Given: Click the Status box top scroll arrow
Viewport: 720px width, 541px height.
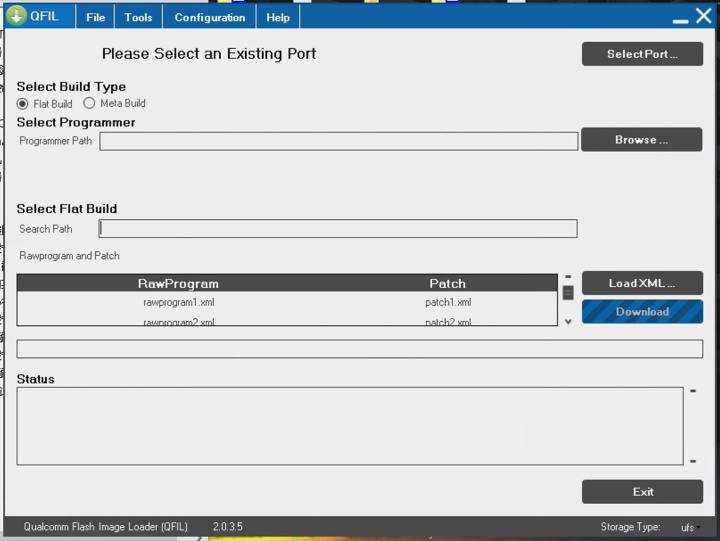Looking at the screenshot, I should [693, 391].
